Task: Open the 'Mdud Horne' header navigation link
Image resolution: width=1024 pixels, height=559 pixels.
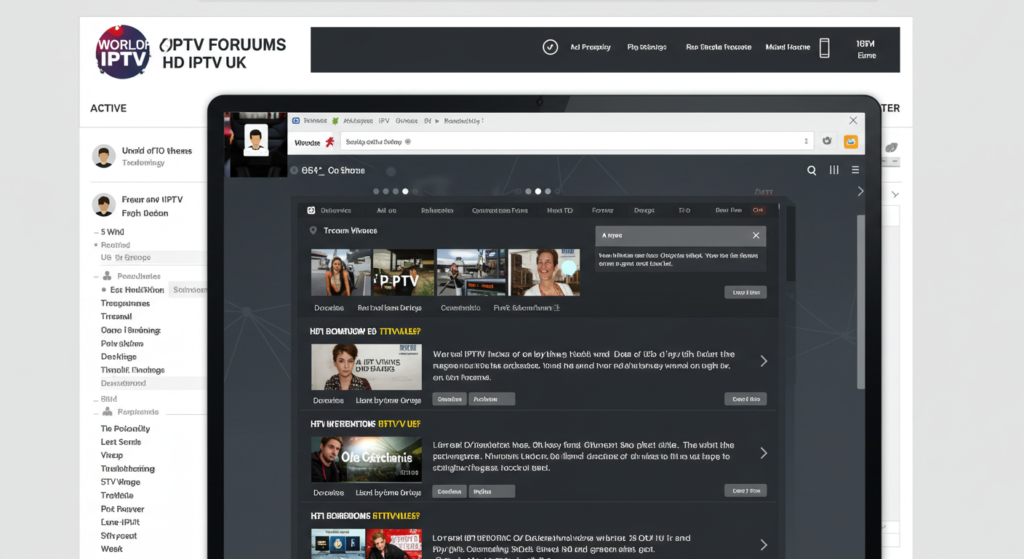Action: 788,47
